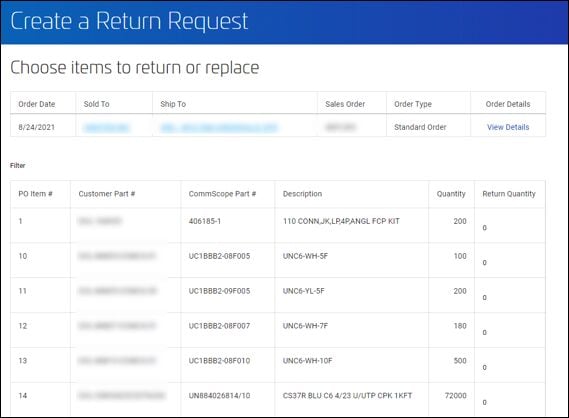Click quantity value 180
This screenshot has height=418, width=569.
tap(460, 326)
